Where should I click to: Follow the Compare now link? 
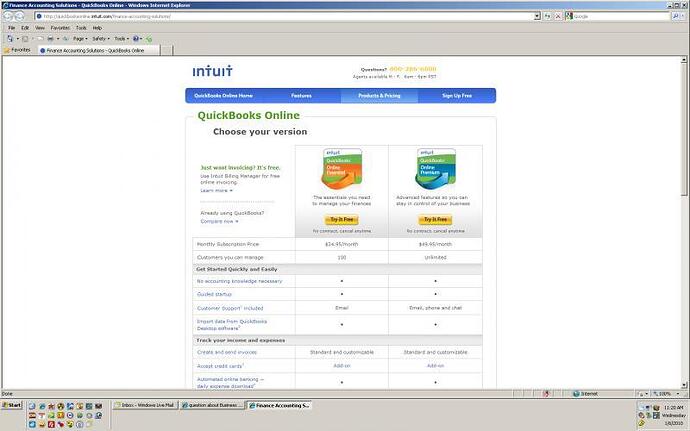point(219,221)
